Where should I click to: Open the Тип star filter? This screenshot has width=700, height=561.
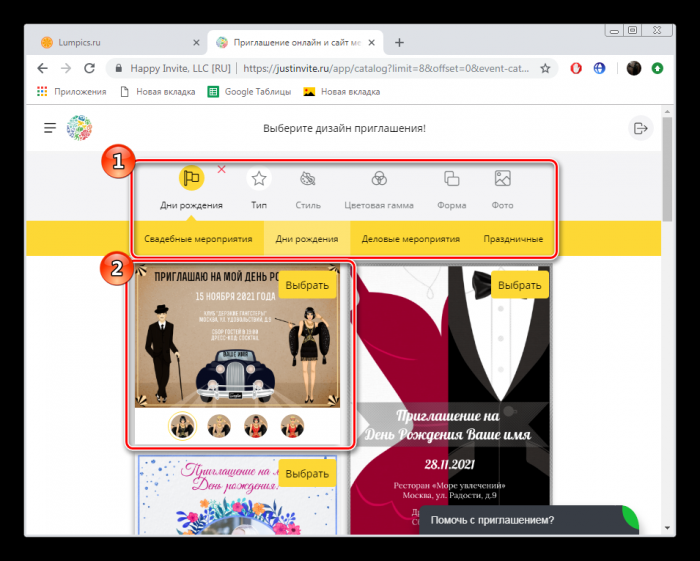[259, 179]
